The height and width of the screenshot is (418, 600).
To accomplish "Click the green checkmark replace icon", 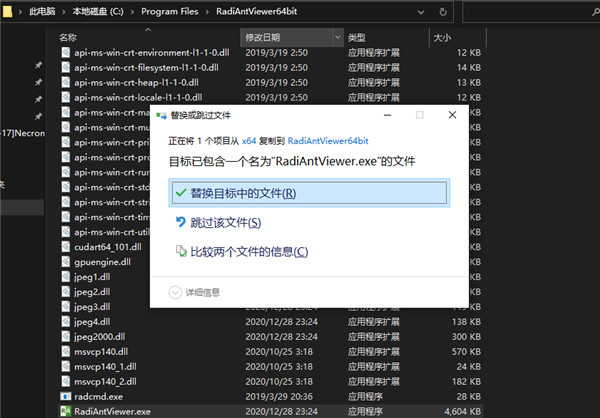I will point(181,193).
